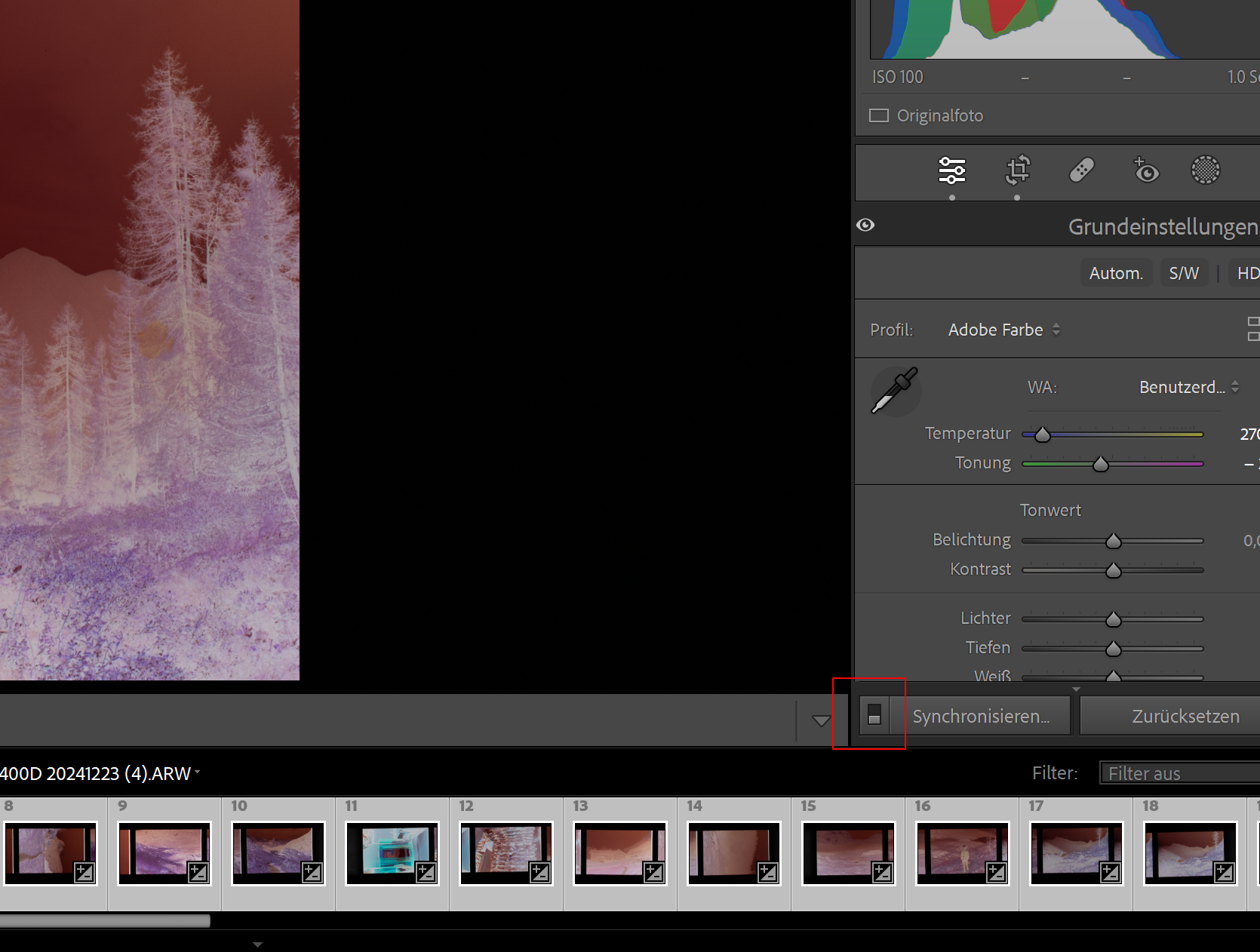Open the file name 400D 20241223 (4).ARW menu
This screenshot has width=1260, height=952.
point(100,773)
